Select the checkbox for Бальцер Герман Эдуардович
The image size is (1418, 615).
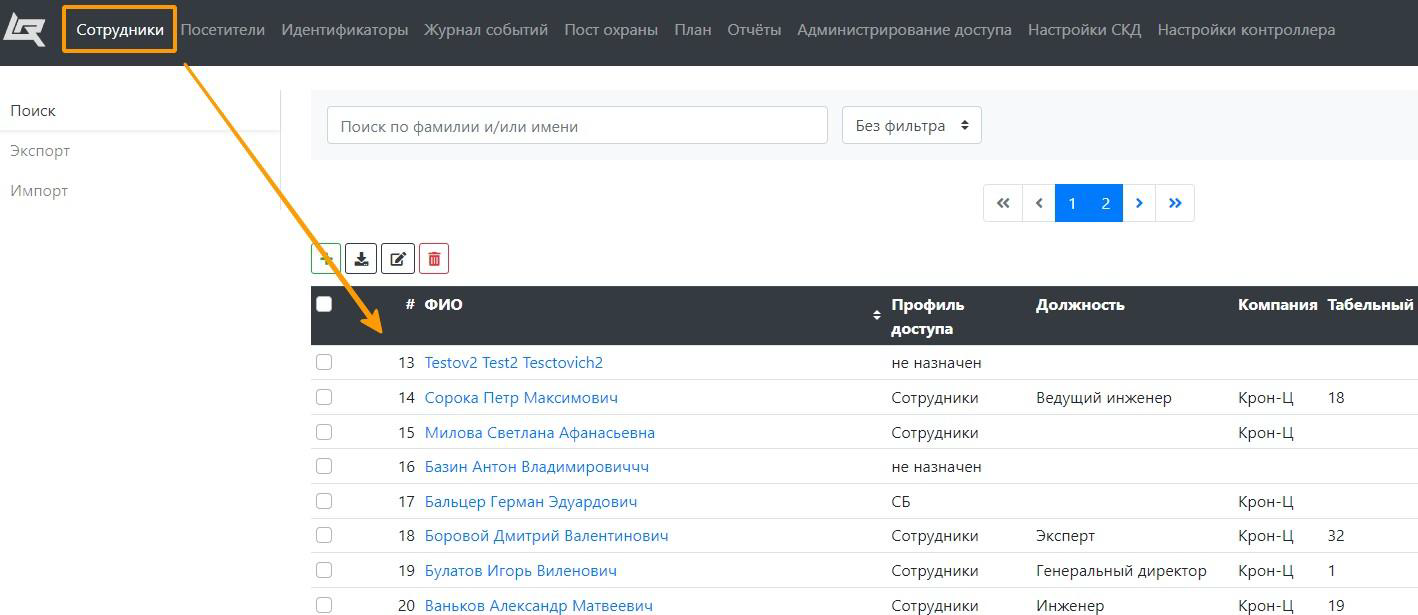[x=324, y=501]
